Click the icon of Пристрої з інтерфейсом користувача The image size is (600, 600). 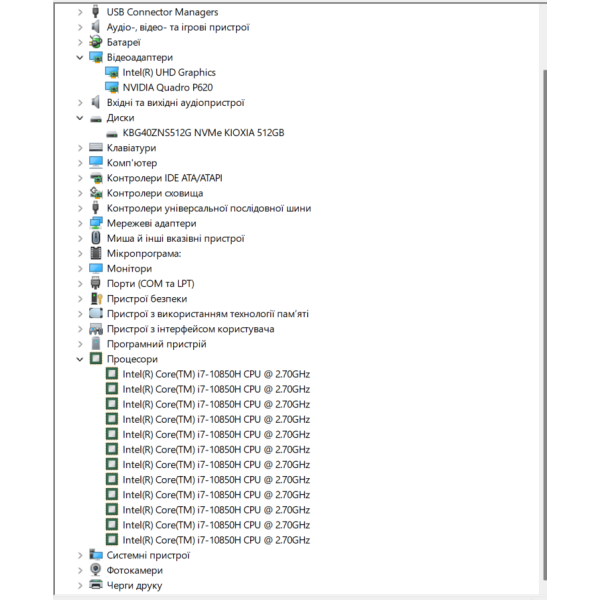[x=96, y=329]
